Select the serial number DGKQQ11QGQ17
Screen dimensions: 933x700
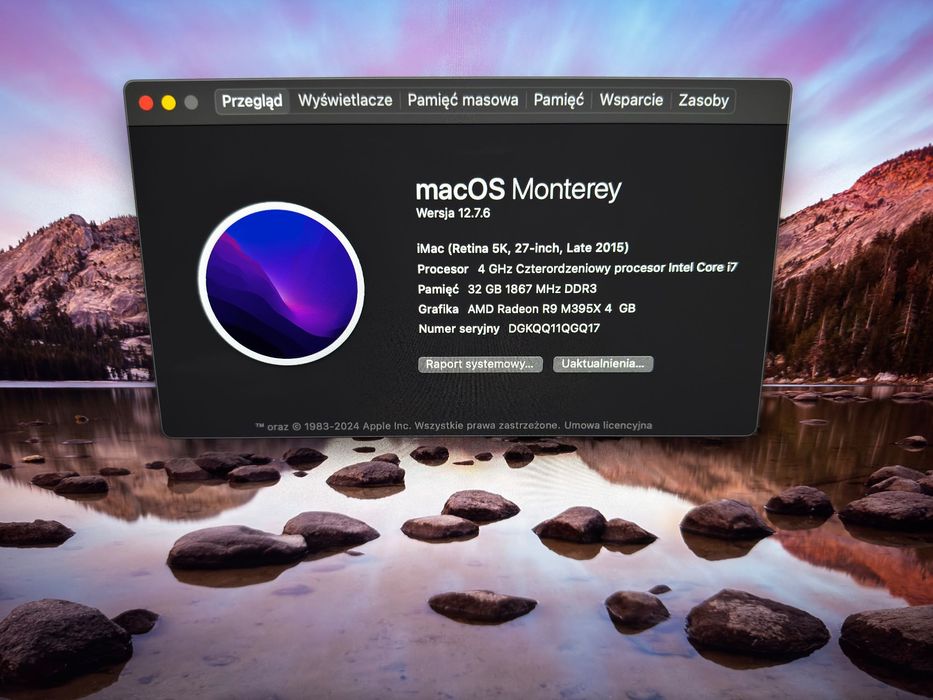coord(554,329)
